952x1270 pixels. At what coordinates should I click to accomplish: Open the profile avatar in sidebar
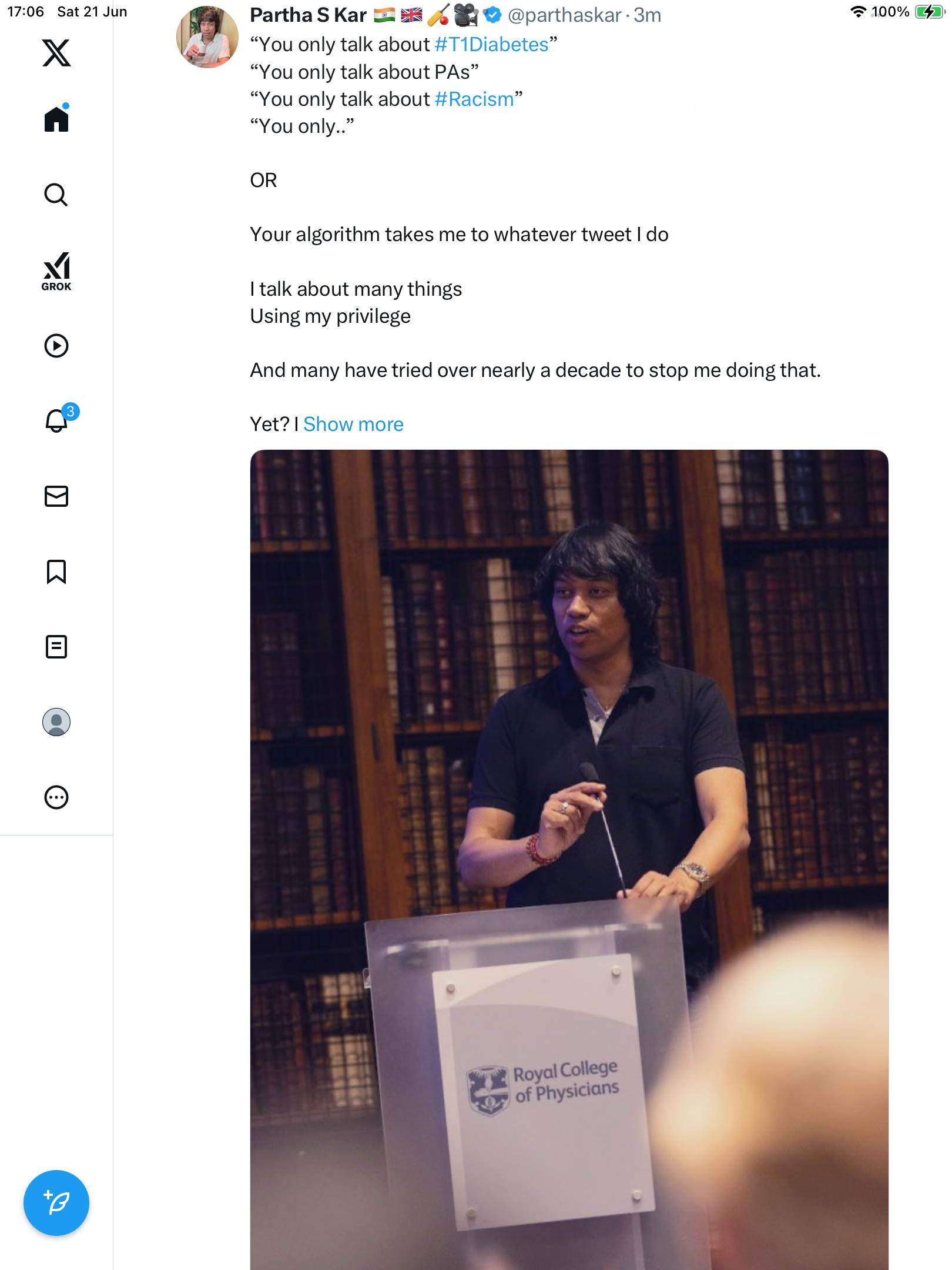[x=56, y=722]
